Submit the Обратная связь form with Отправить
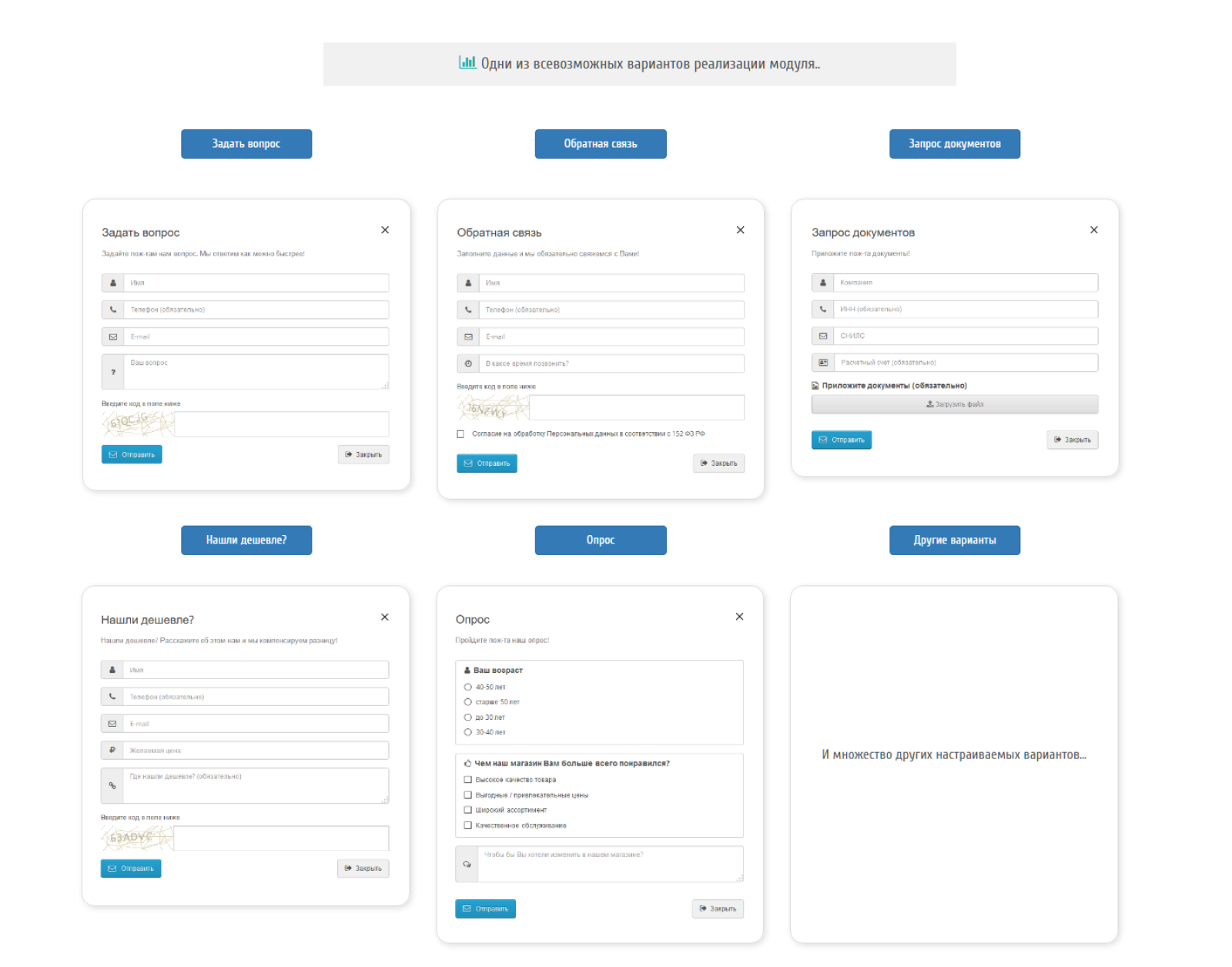This screenshot has width=1232, height=967. tap(487, 463)
